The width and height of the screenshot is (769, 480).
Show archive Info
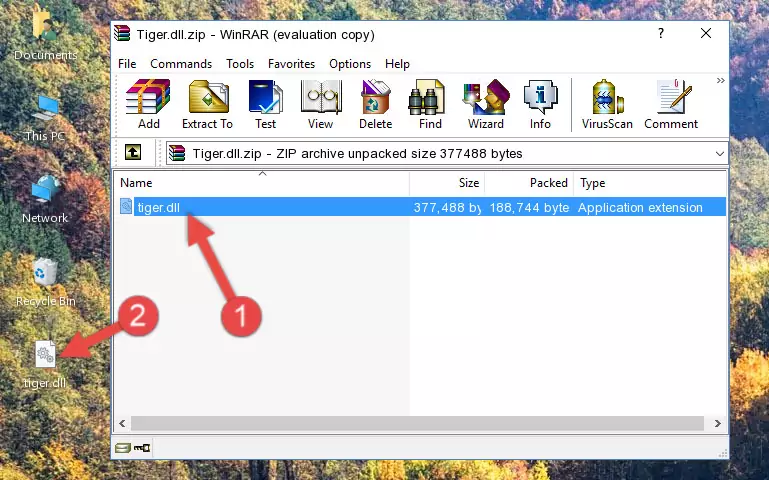[540, 104]
